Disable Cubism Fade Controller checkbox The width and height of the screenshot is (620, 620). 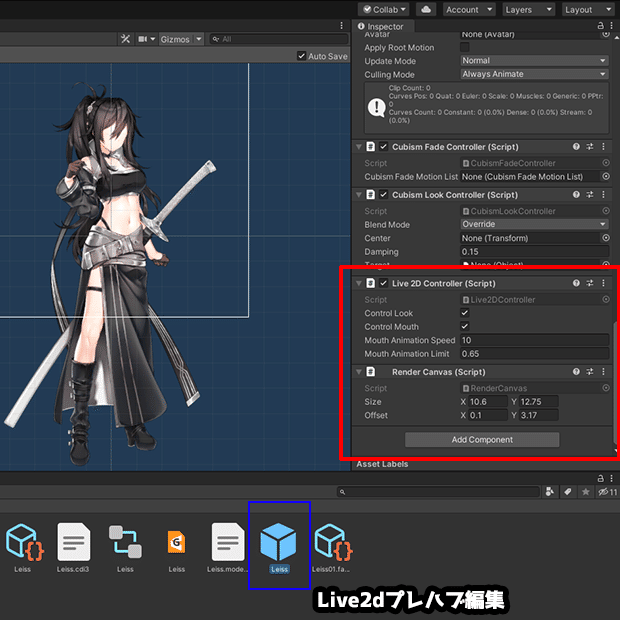(x=383, y=147)
